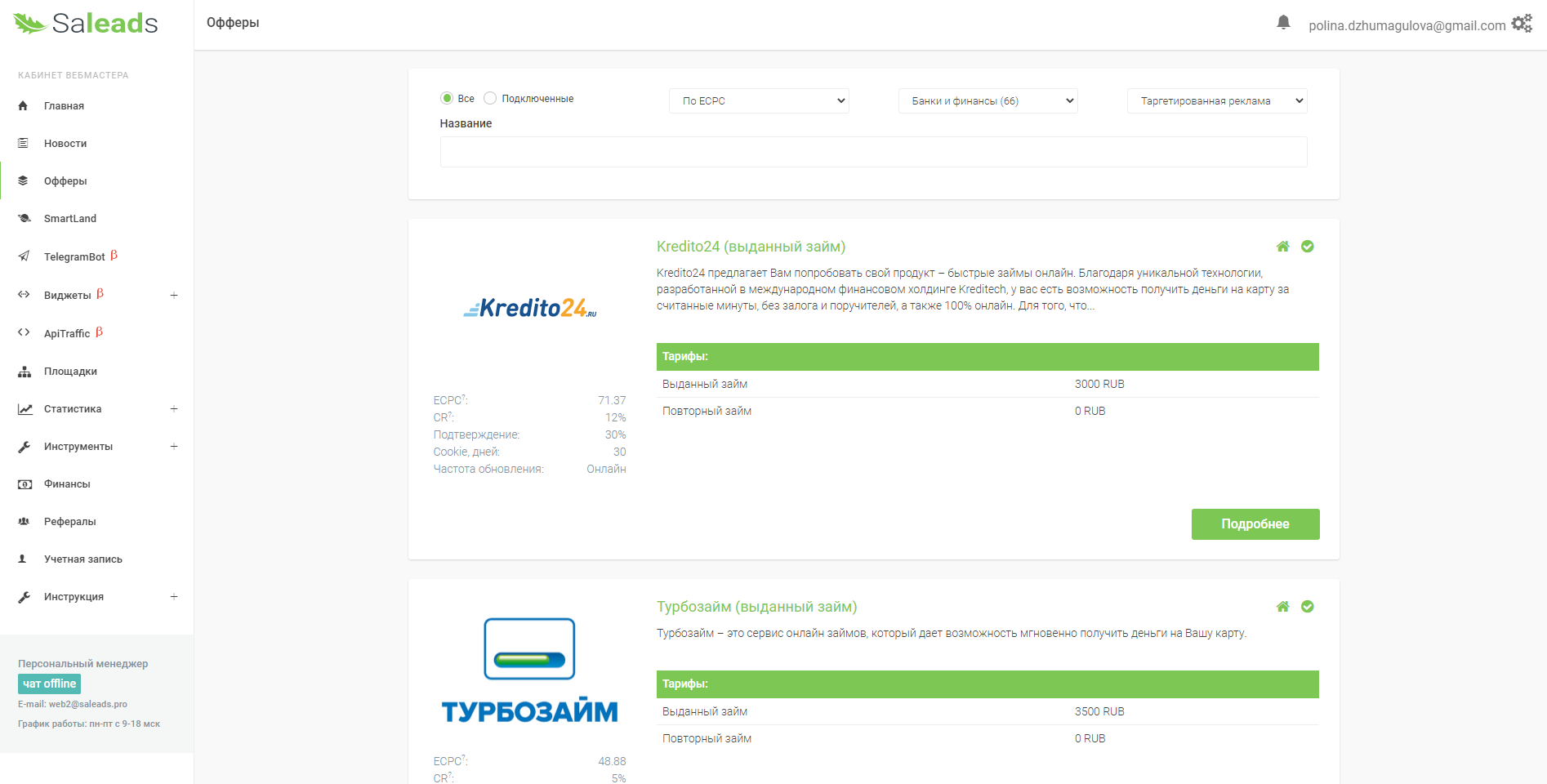Expand the Инструкция submenu plus
Viewport: 1547px width, 784px height.
tap(174, 596)
